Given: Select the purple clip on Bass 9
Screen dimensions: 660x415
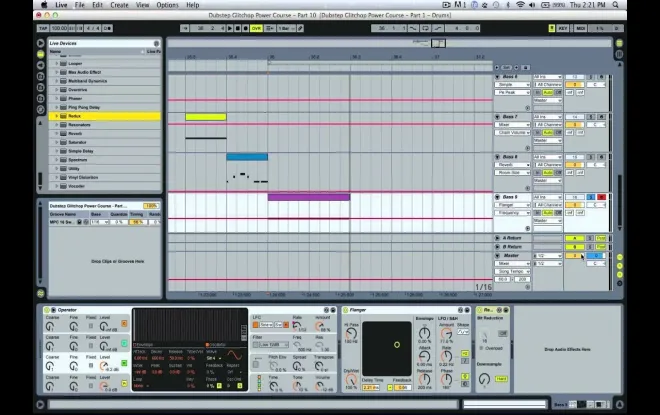Looking at the screenshot, I should (x=309, y=197).
